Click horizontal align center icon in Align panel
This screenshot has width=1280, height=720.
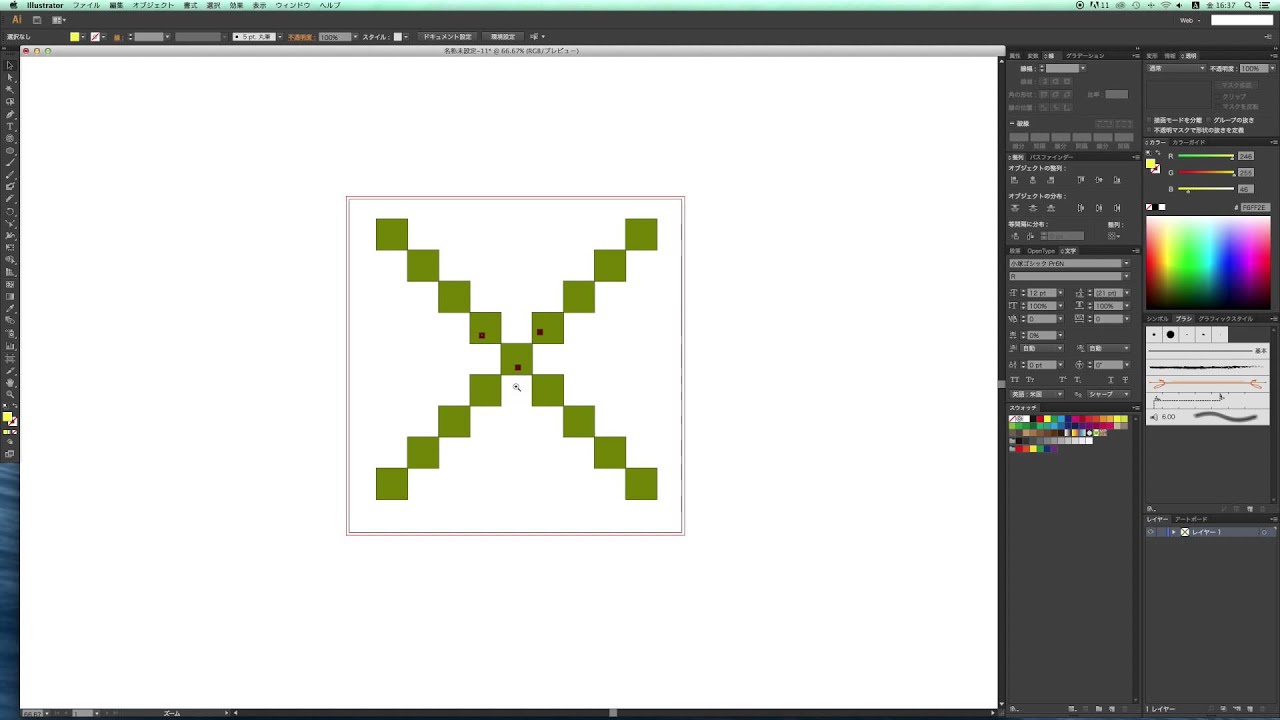[x=1033, y=180]
